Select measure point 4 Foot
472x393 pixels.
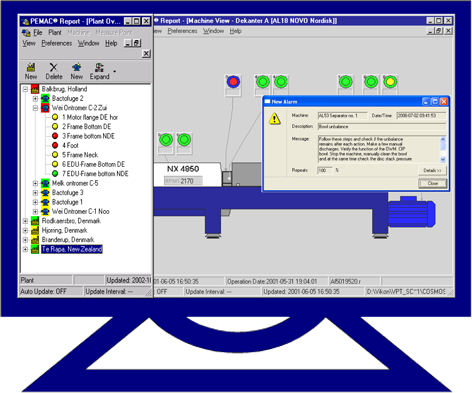(70, 145)
